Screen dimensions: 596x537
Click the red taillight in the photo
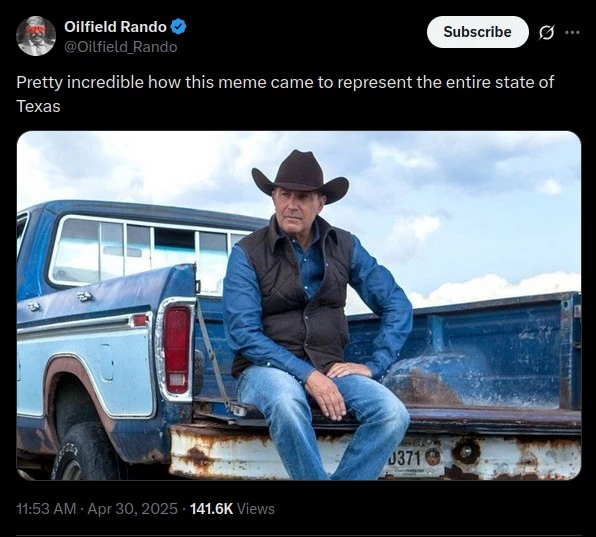click(x=177, y=350)
